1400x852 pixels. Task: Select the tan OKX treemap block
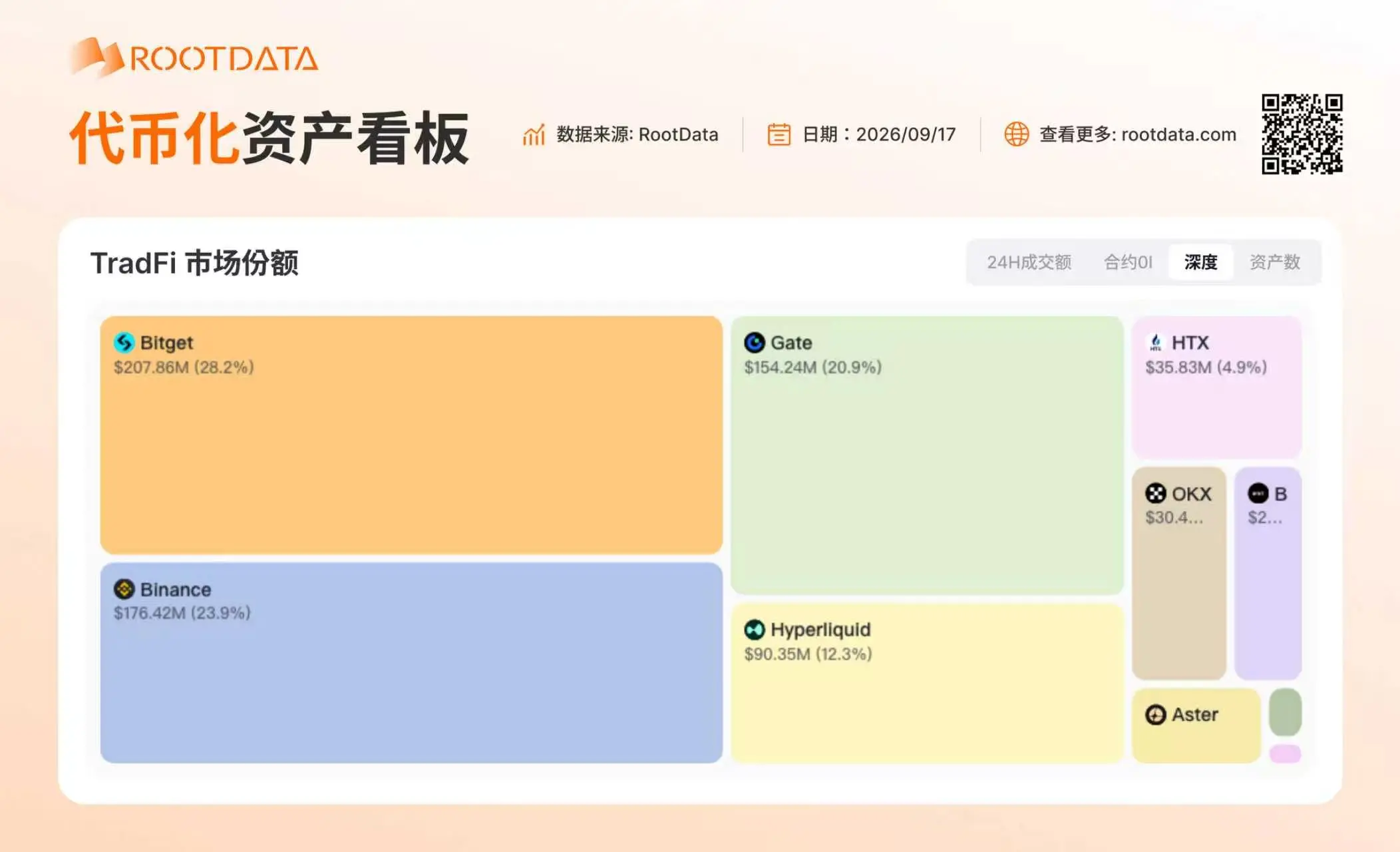pos(1179,573)
